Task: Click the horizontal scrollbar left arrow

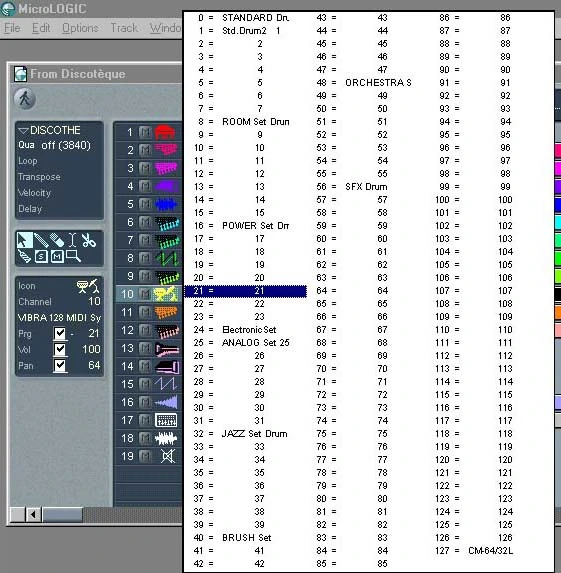Action: [33, 515]
